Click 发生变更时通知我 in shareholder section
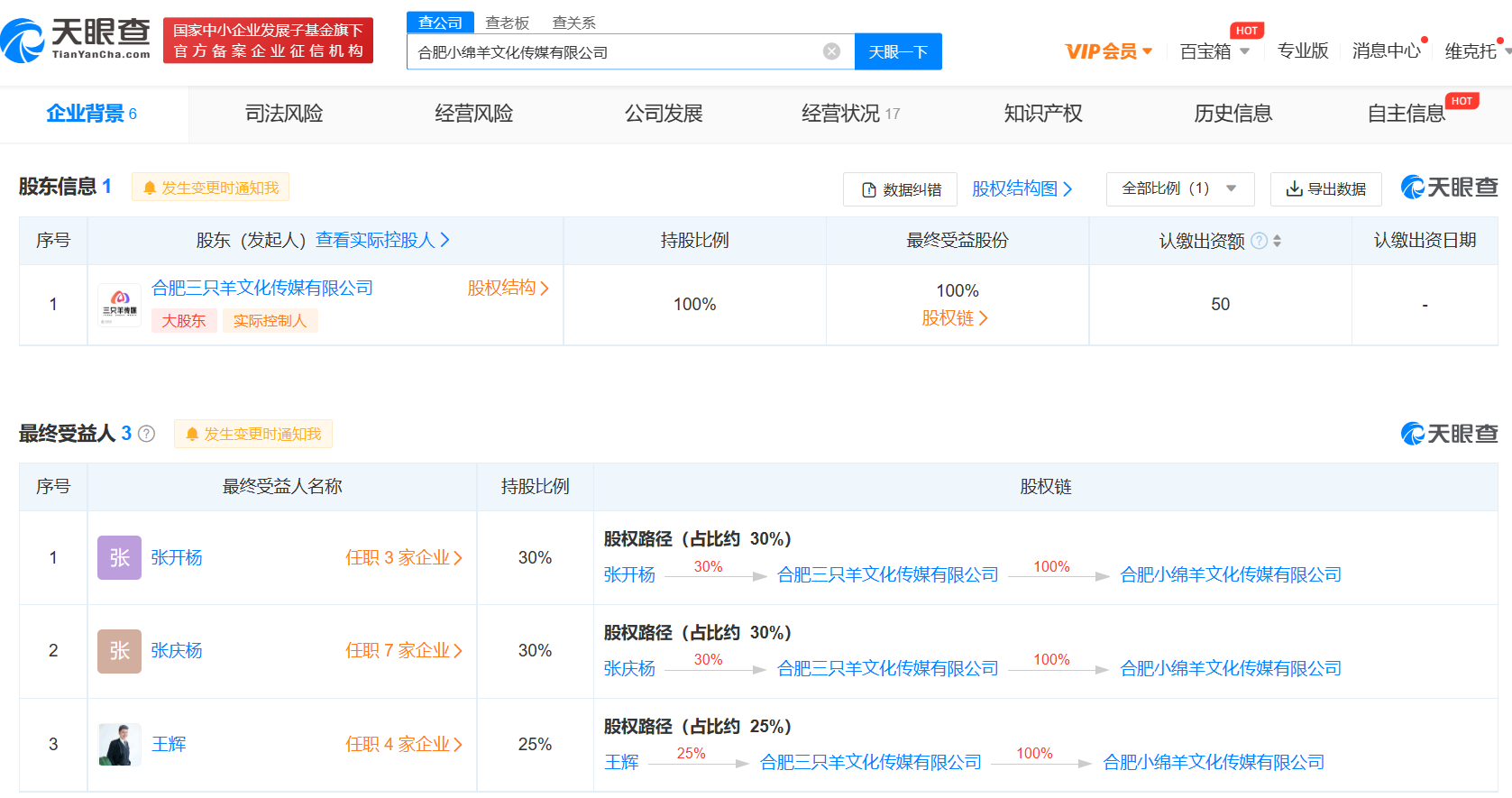Image resolution: width=1512 pixels, height=798 pixels. point(211,188)
